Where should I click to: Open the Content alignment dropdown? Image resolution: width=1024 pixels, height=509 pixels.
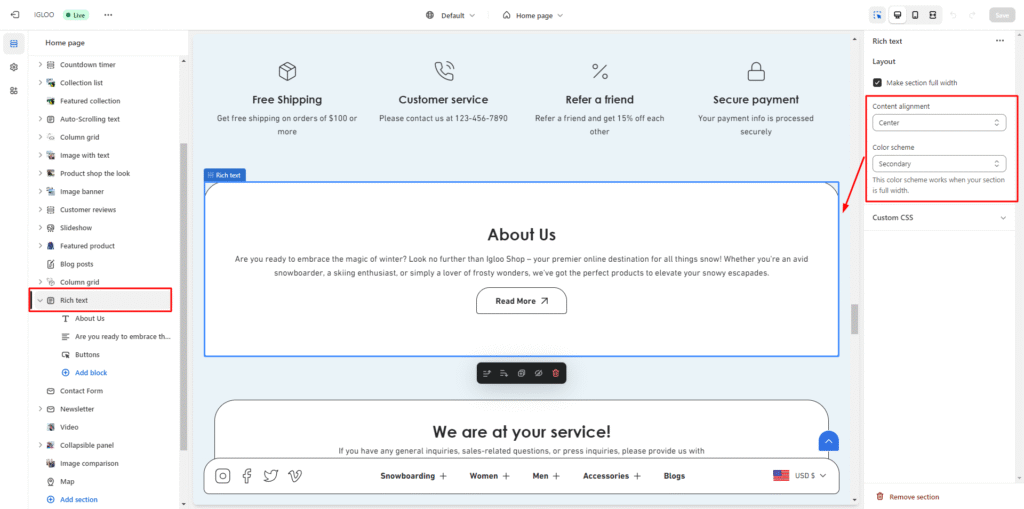coord(938,122)
